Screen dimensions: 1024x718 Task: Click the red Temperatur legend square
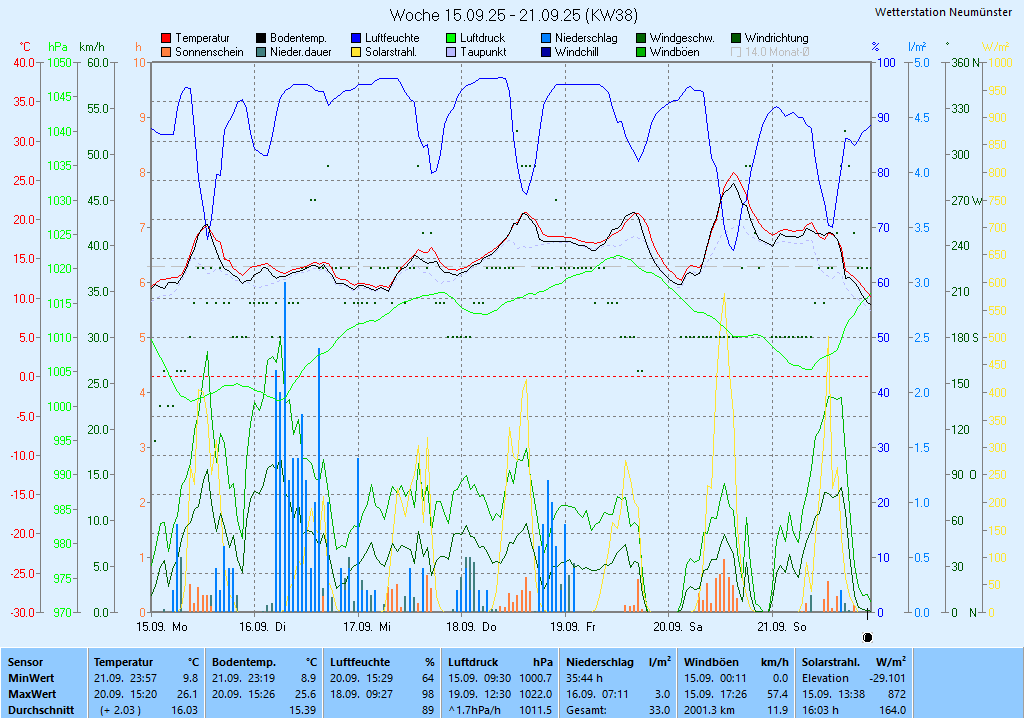coord(166,38)
